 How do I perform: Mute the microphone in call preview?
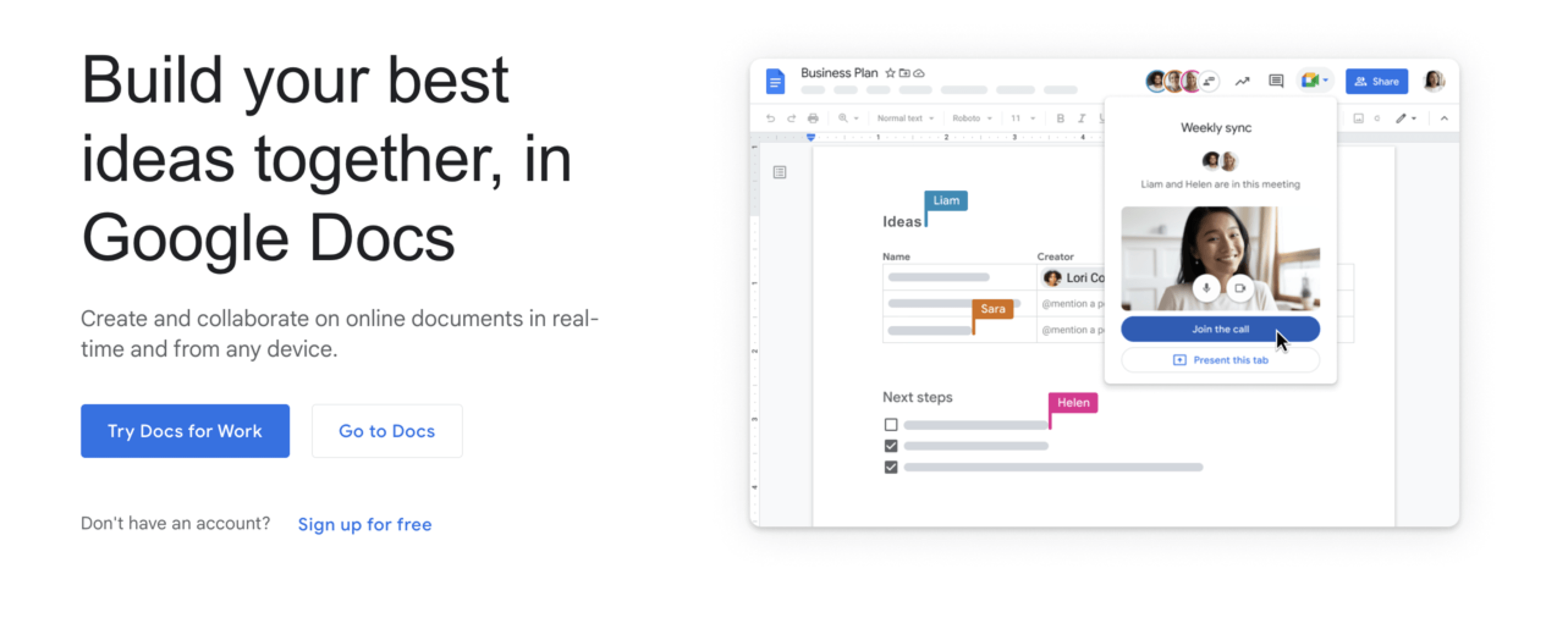pos(1206,288)
